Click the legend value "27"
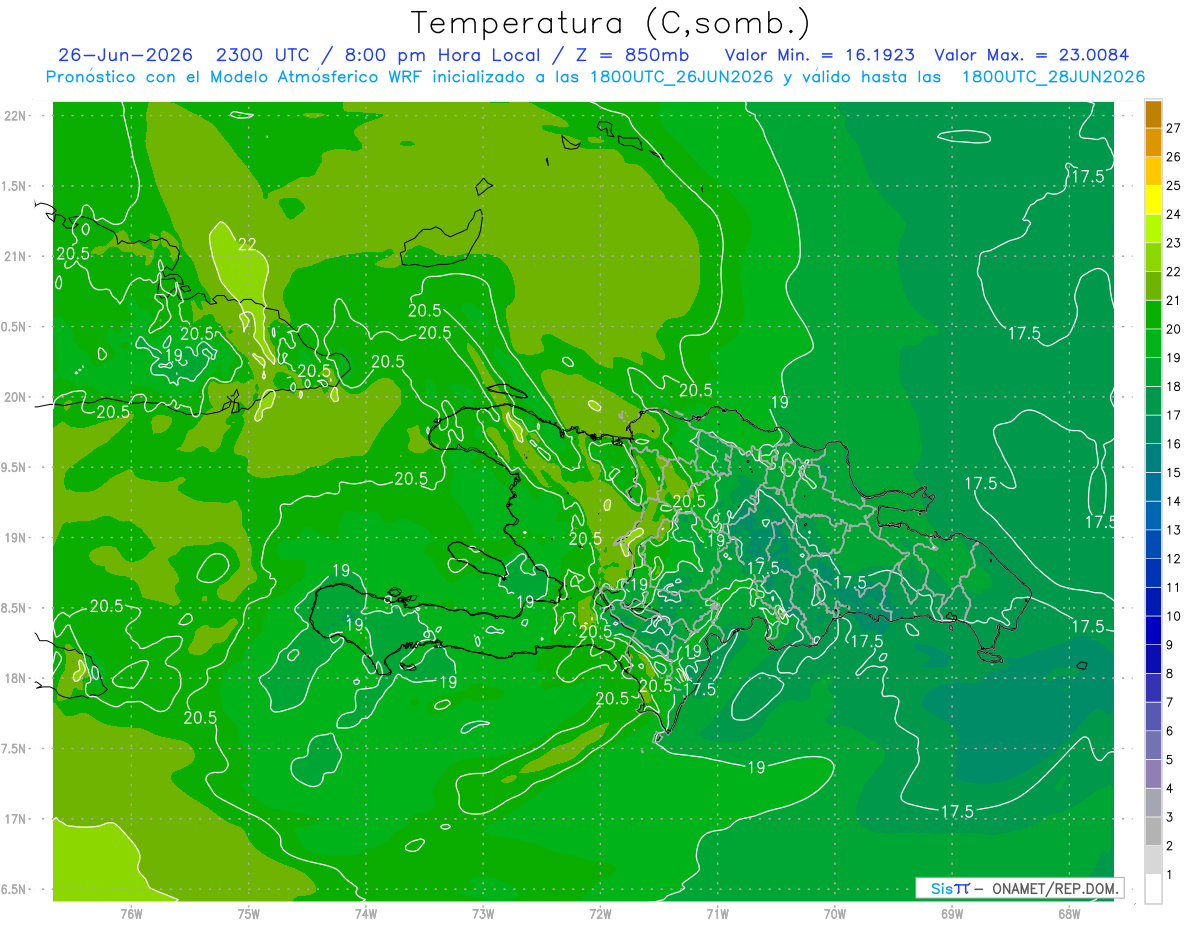Screen dimensions: 1200x927 [x=1174, y=128]
